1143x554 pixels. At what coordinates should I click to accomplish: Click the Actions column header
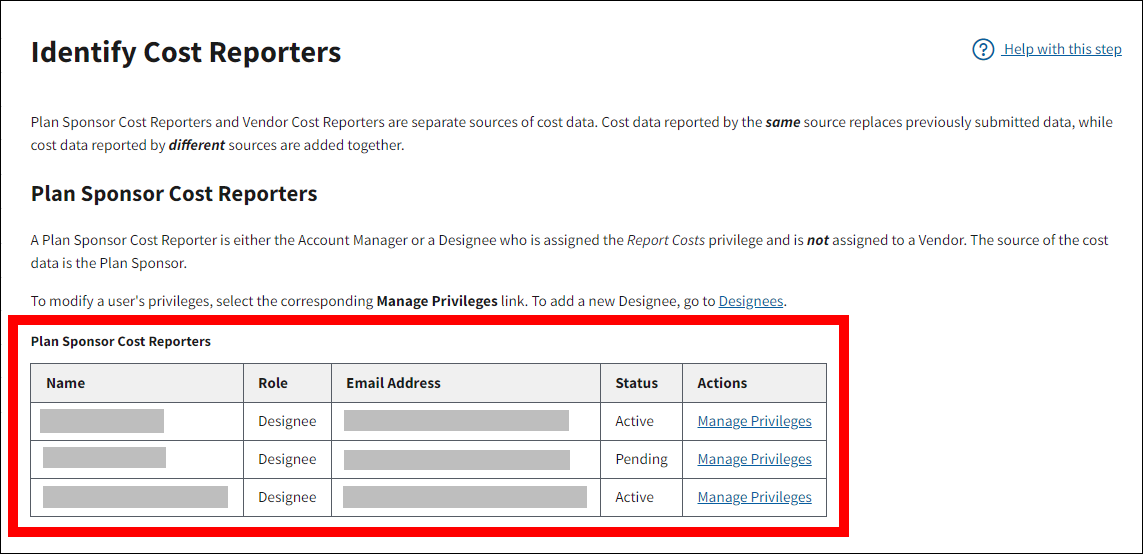click(x=722, y=383)
